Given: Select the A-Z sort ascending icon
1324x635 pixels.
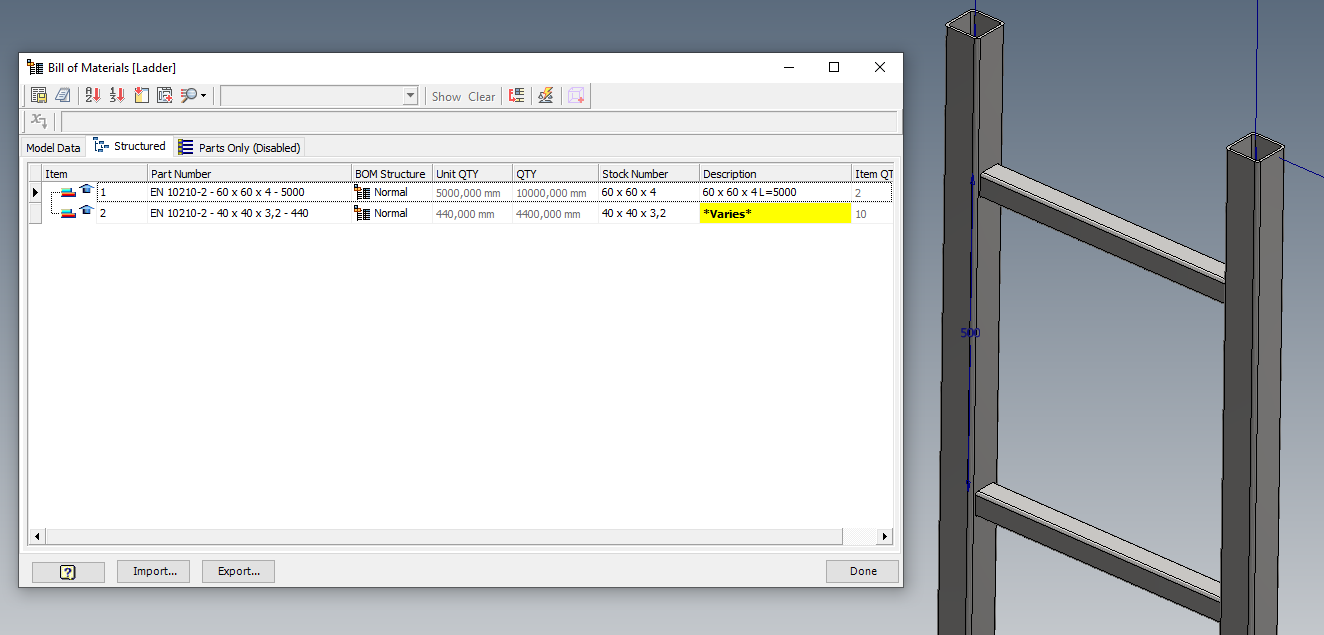Looking at the screenshot, I should click(x=90, y=95).
